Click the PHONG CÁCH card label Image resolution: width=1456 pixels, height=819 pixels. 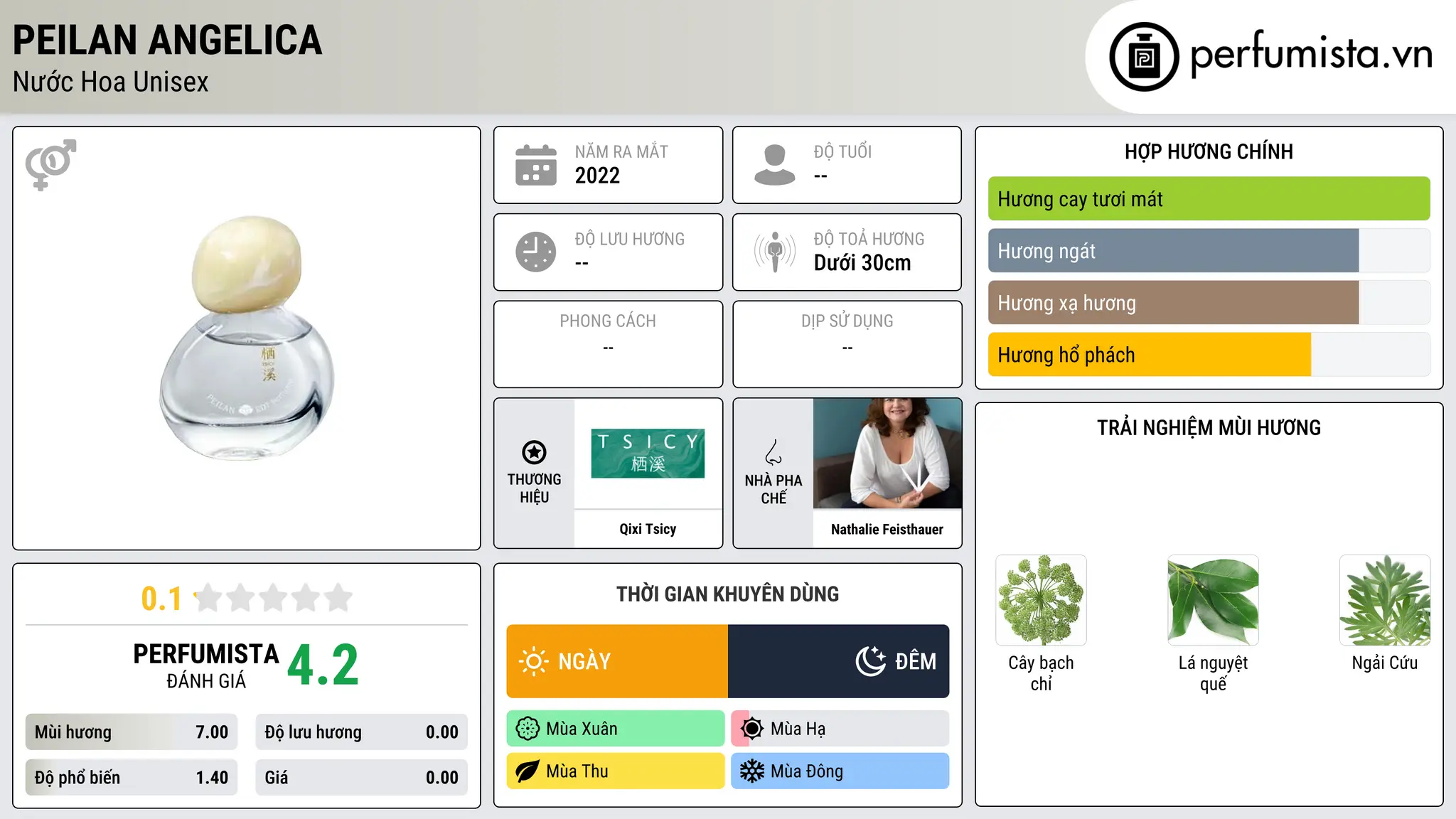pyautogui.click(x=608, y=321)
